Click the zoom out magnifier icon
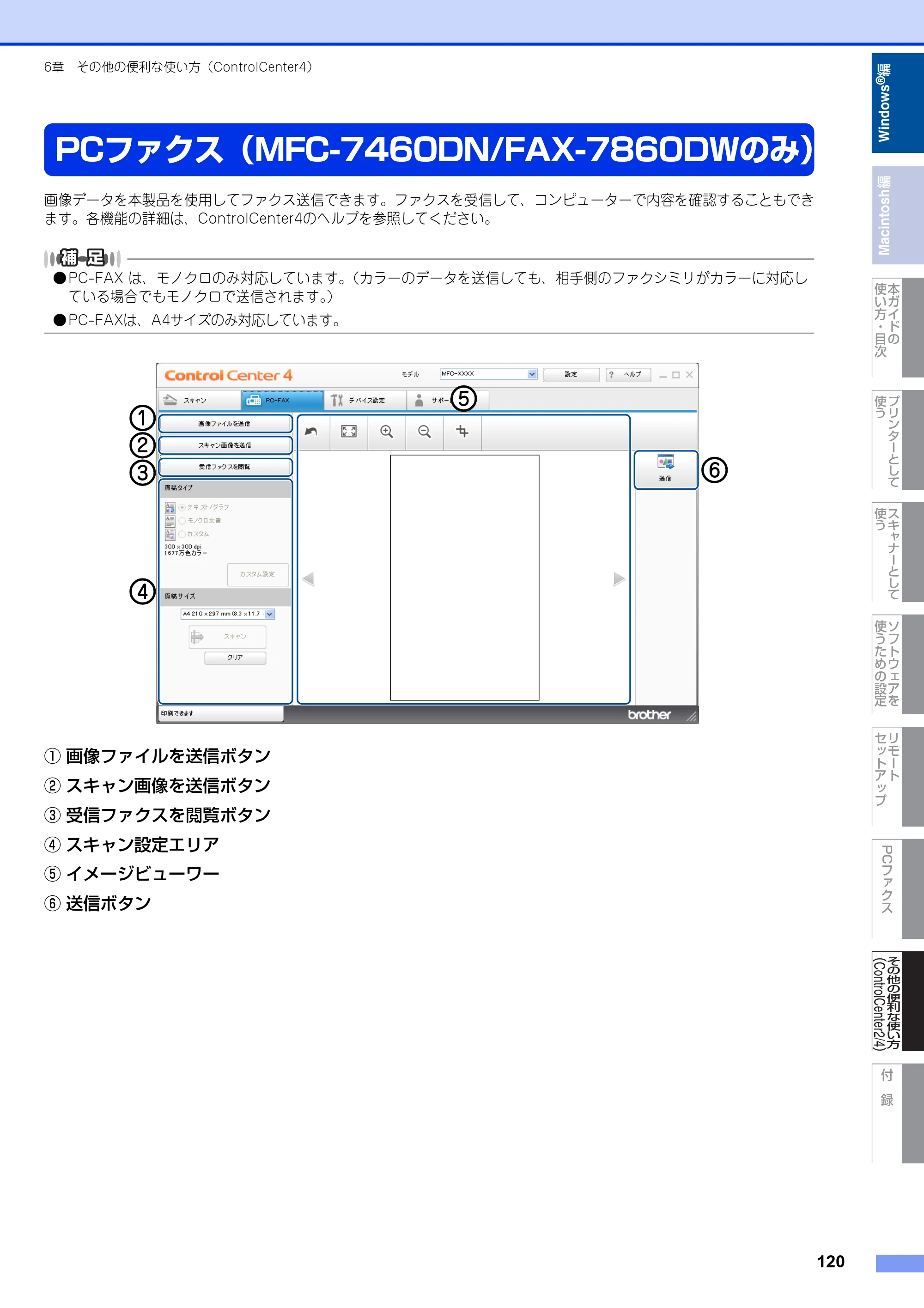 click(425, 432)
